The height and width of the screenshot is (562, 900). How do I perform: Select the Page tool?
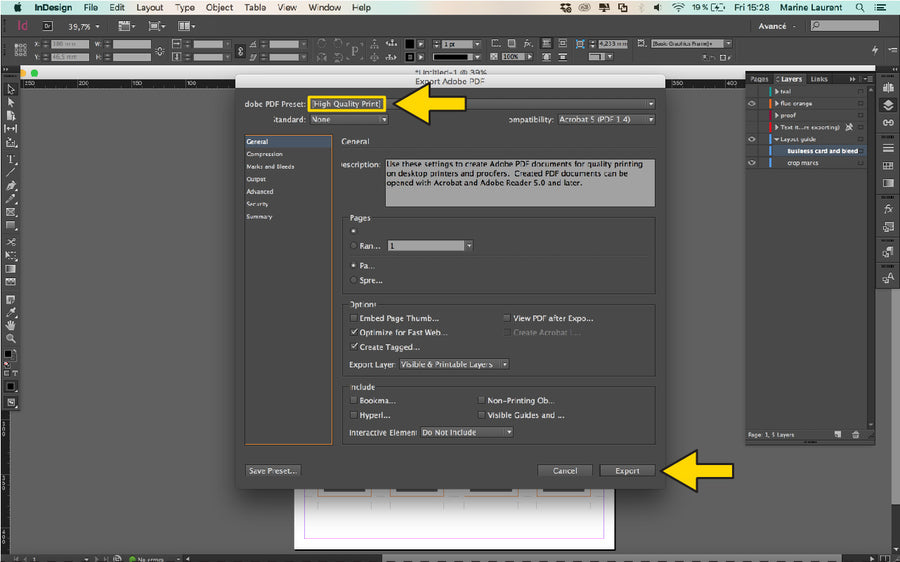[x=10, y=115]
